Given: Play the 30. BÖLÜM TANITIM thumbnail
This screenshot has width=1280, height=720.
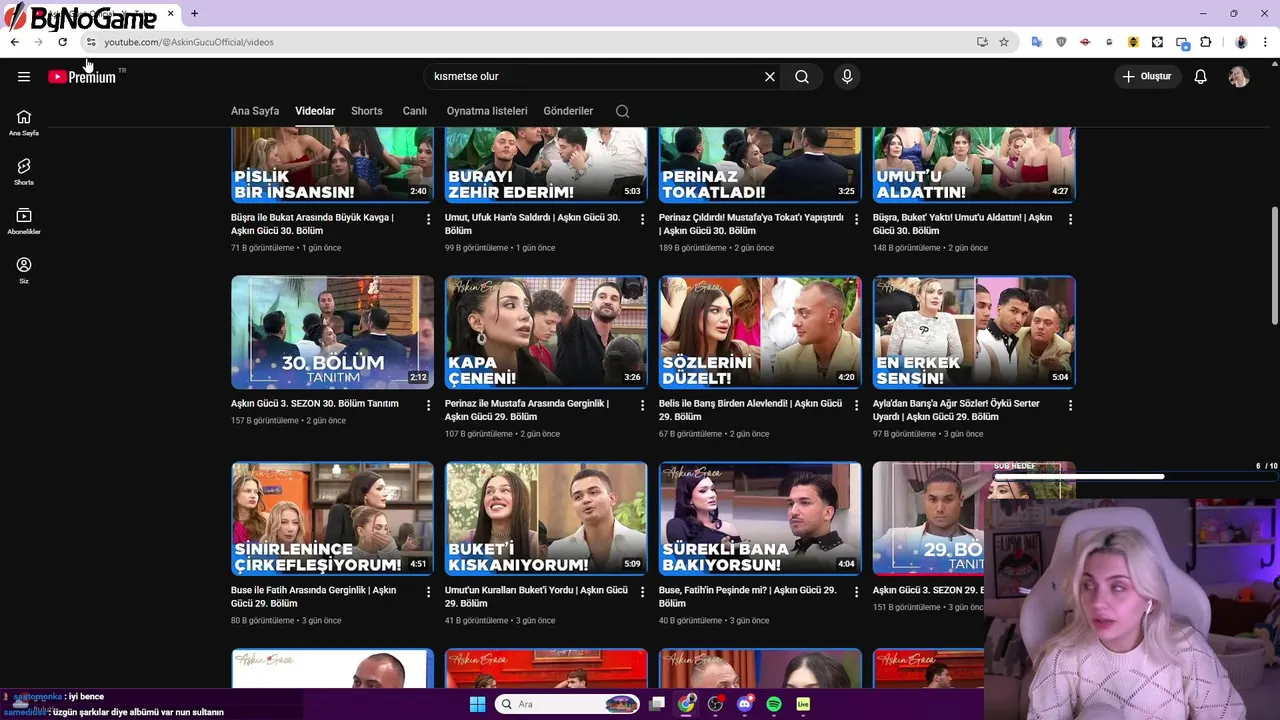Looking at the screenshot, I should [x=332, y=332].
